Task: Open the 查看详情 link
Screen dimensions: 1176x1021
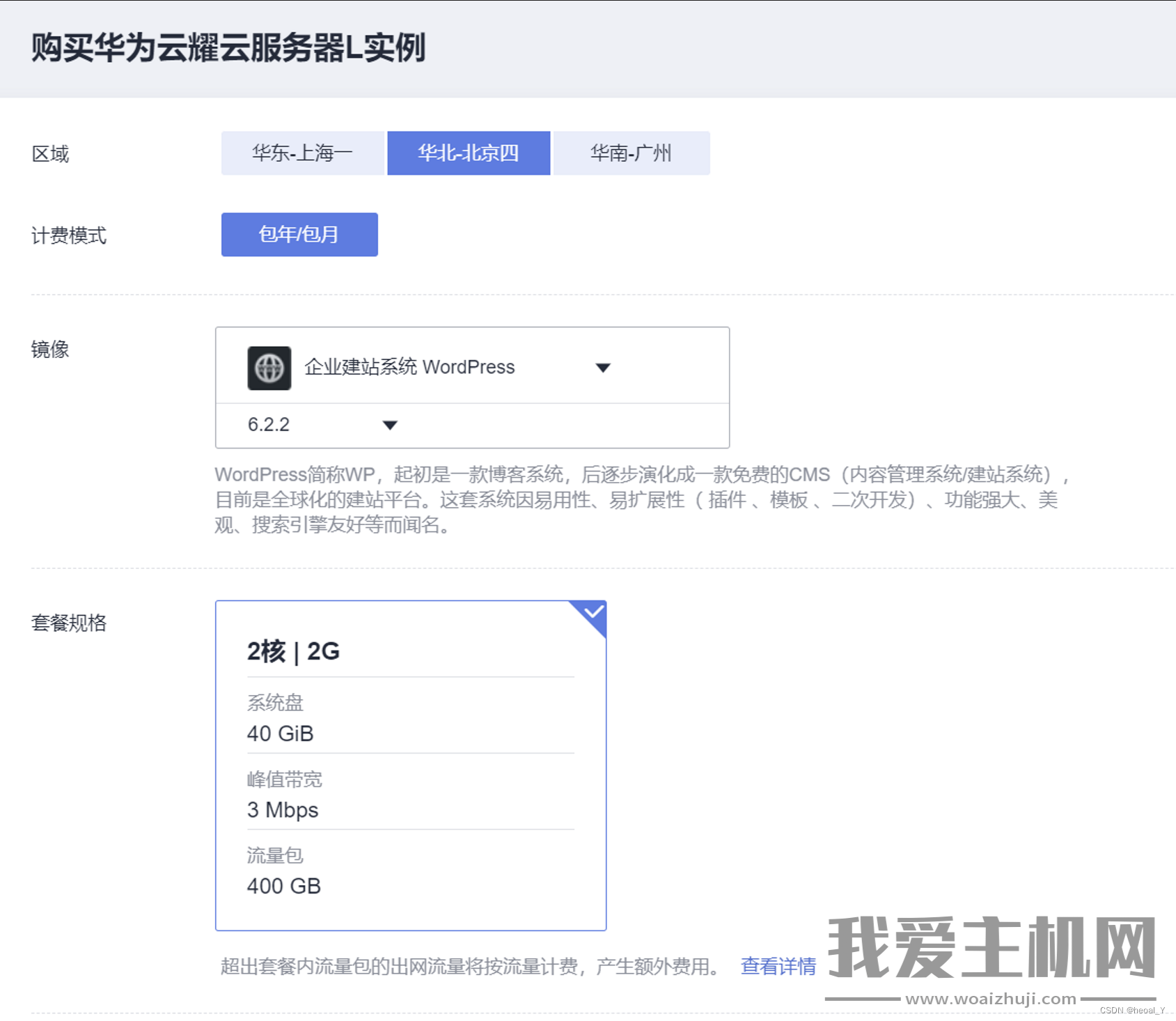Action: pyautogui.click(x=778, y=966)
